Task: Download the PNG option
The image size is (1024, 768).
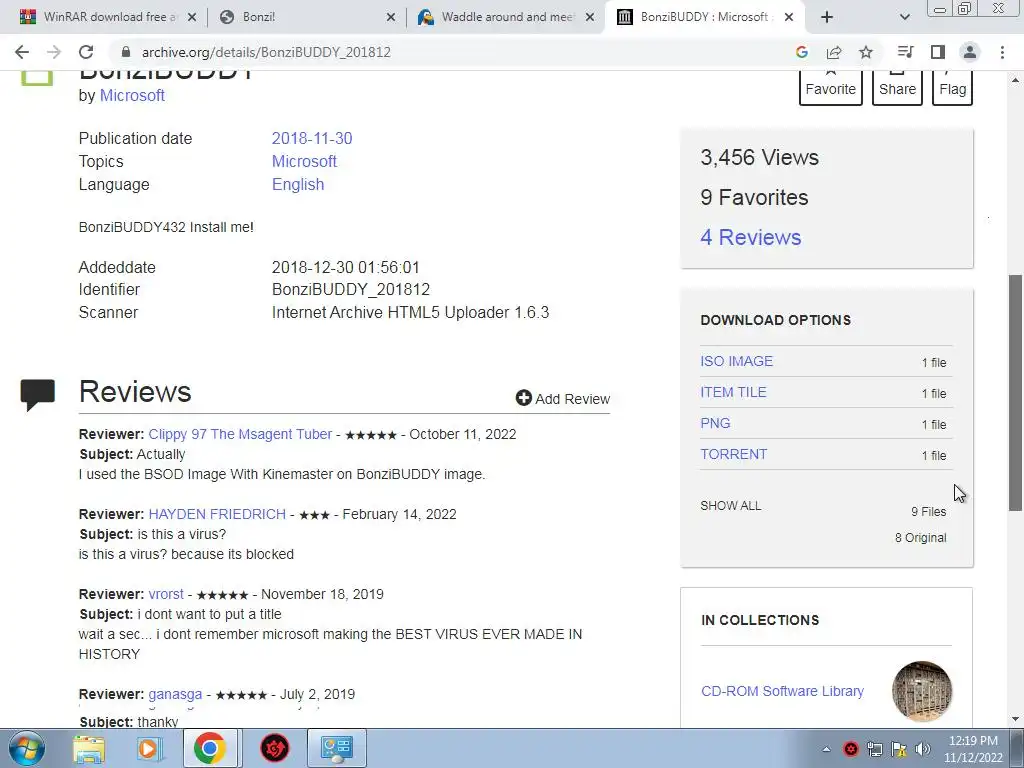Action: click(715, 423)
